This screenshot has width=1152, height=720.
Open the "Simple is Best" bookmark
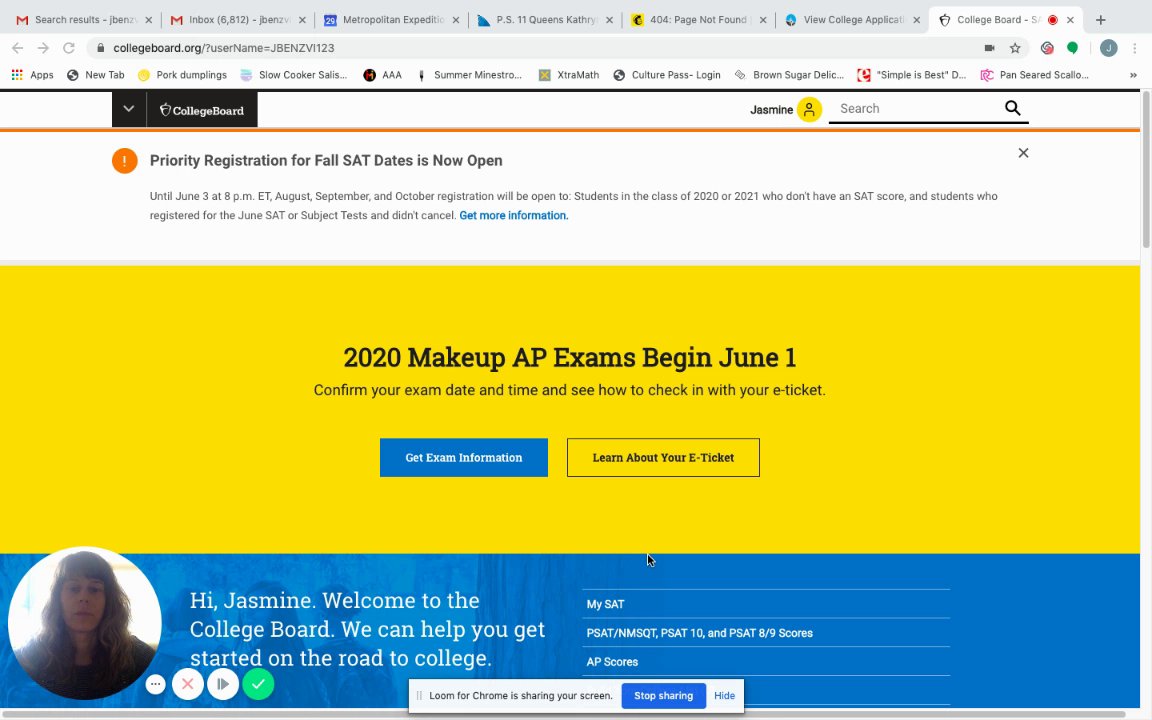(x=912, y=75)
